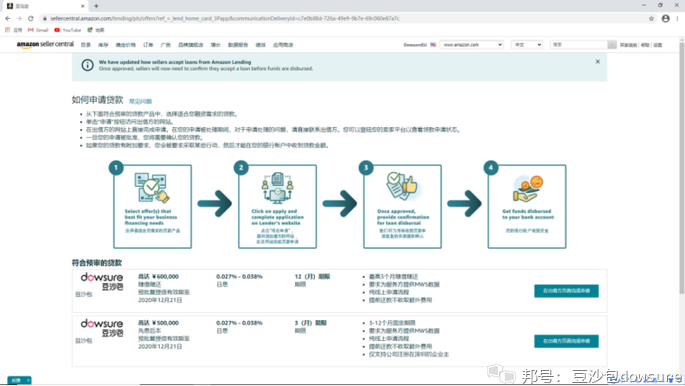685x386 pixels.
Task: Open the Gmail bookmark
Action: (38, 30)
